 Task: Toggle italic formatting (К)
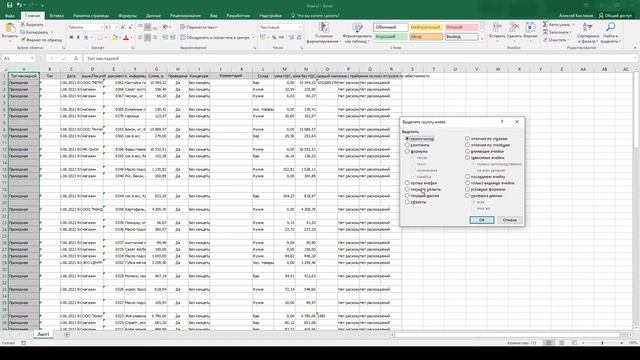[78, 38]
